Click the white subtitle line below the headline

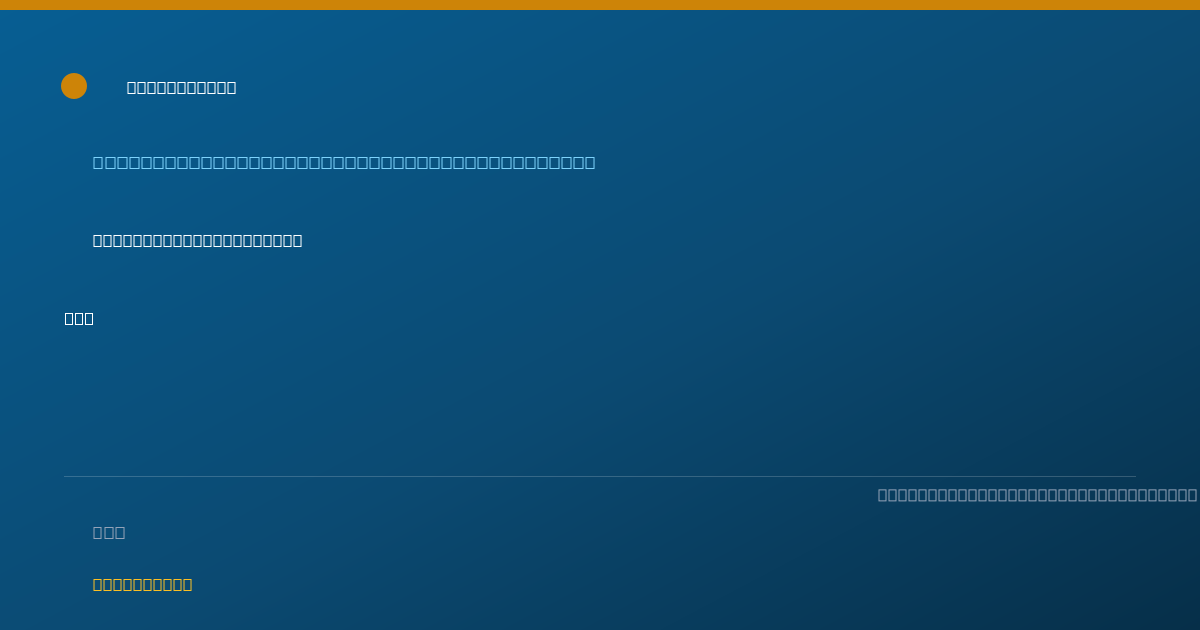click(x=198, y=241)
